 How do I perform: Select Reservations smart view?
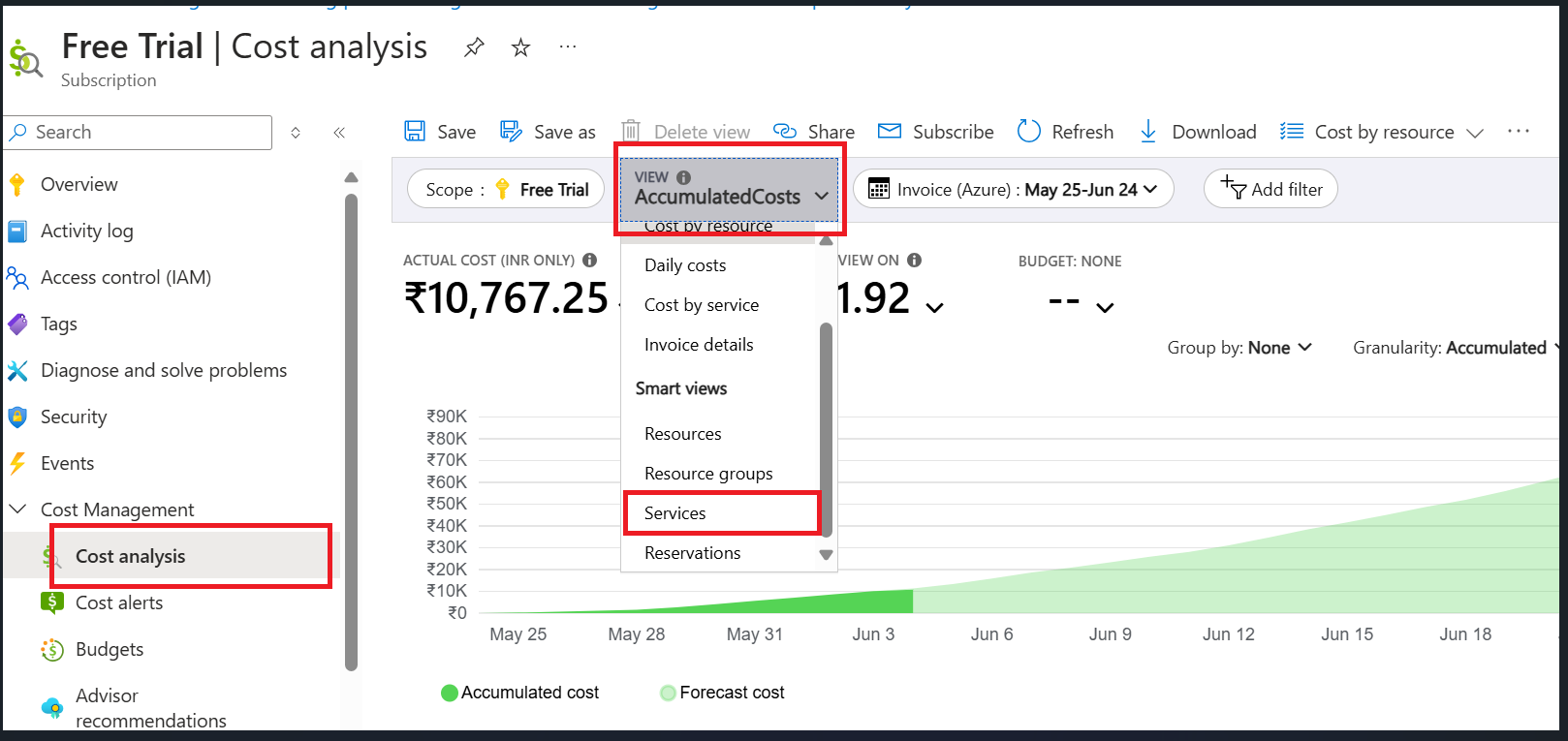pyautogui.click(x=693, y=553)
